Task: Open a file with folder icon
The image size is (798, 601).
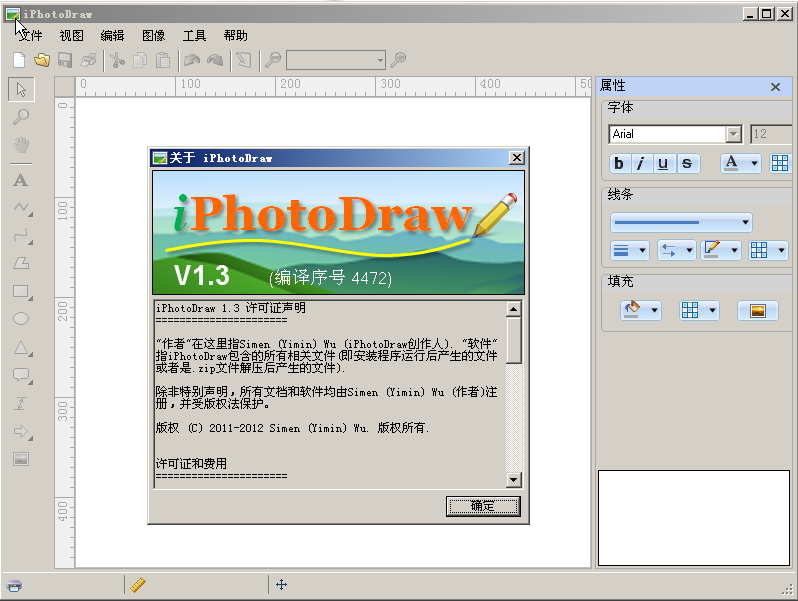Action: pos(42,60)
